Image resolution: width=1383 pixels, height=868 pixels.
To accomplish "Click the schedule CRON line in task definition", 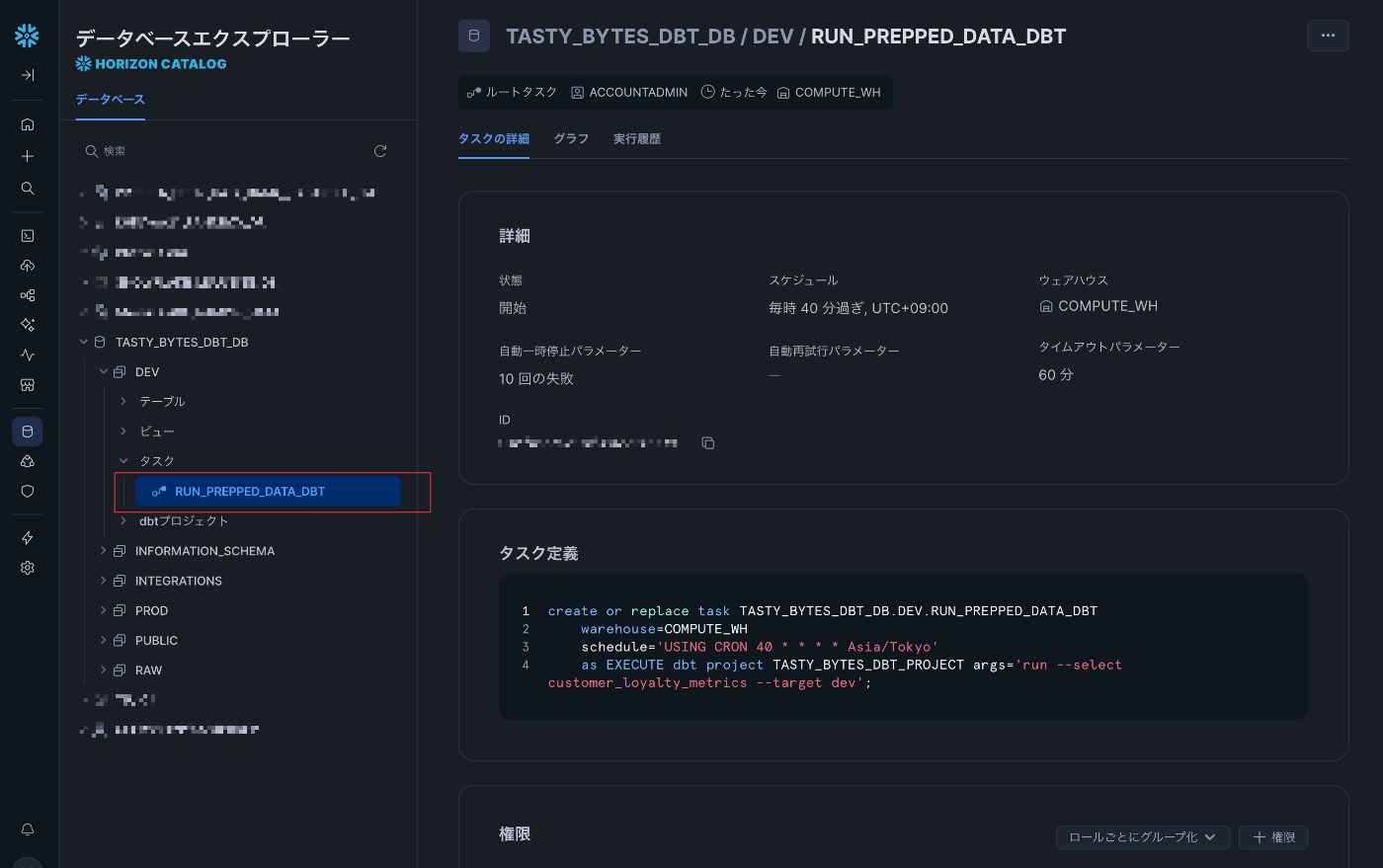I will [x=759, y=647].
